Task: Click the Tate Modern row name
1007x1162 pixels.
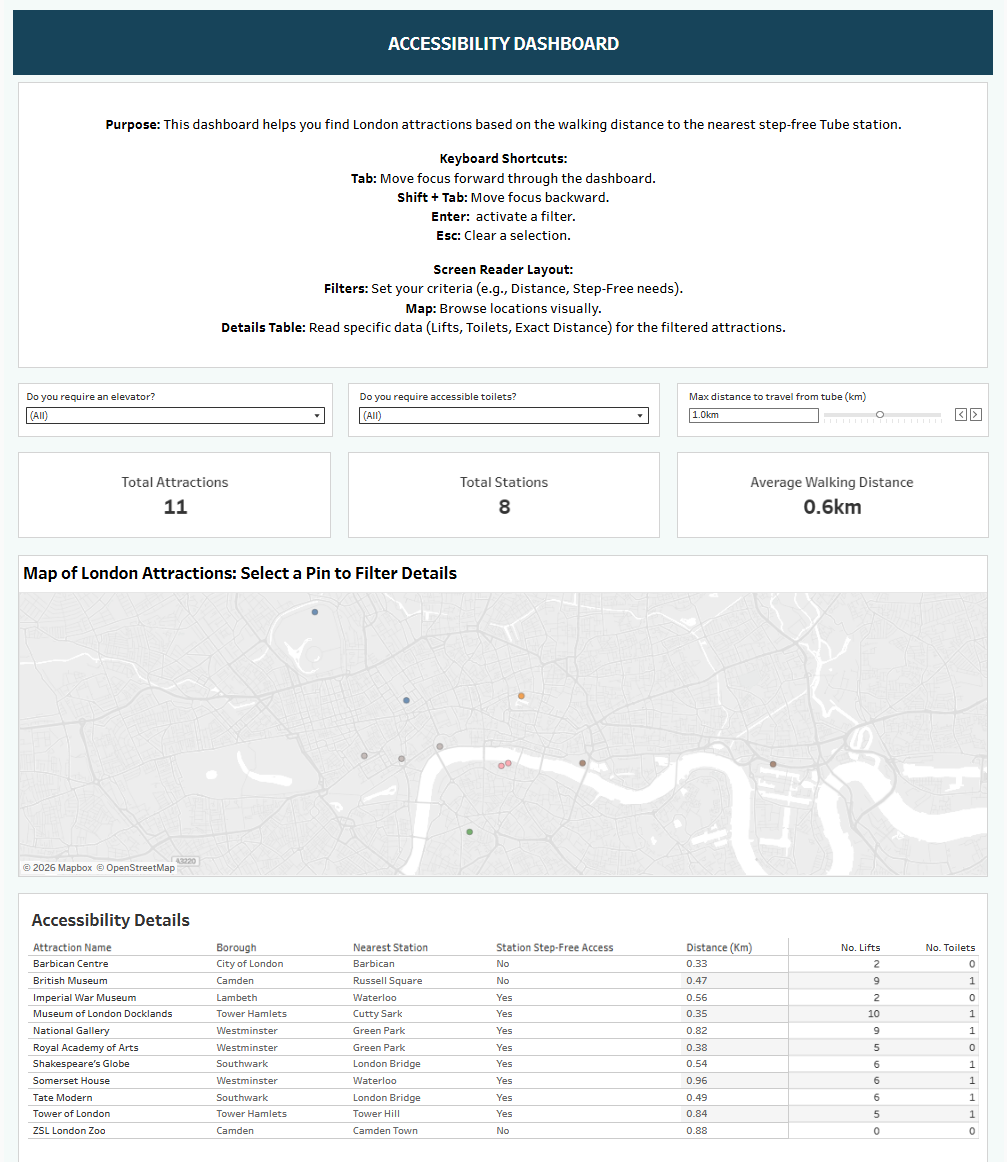Action: tap(64, 1097)
